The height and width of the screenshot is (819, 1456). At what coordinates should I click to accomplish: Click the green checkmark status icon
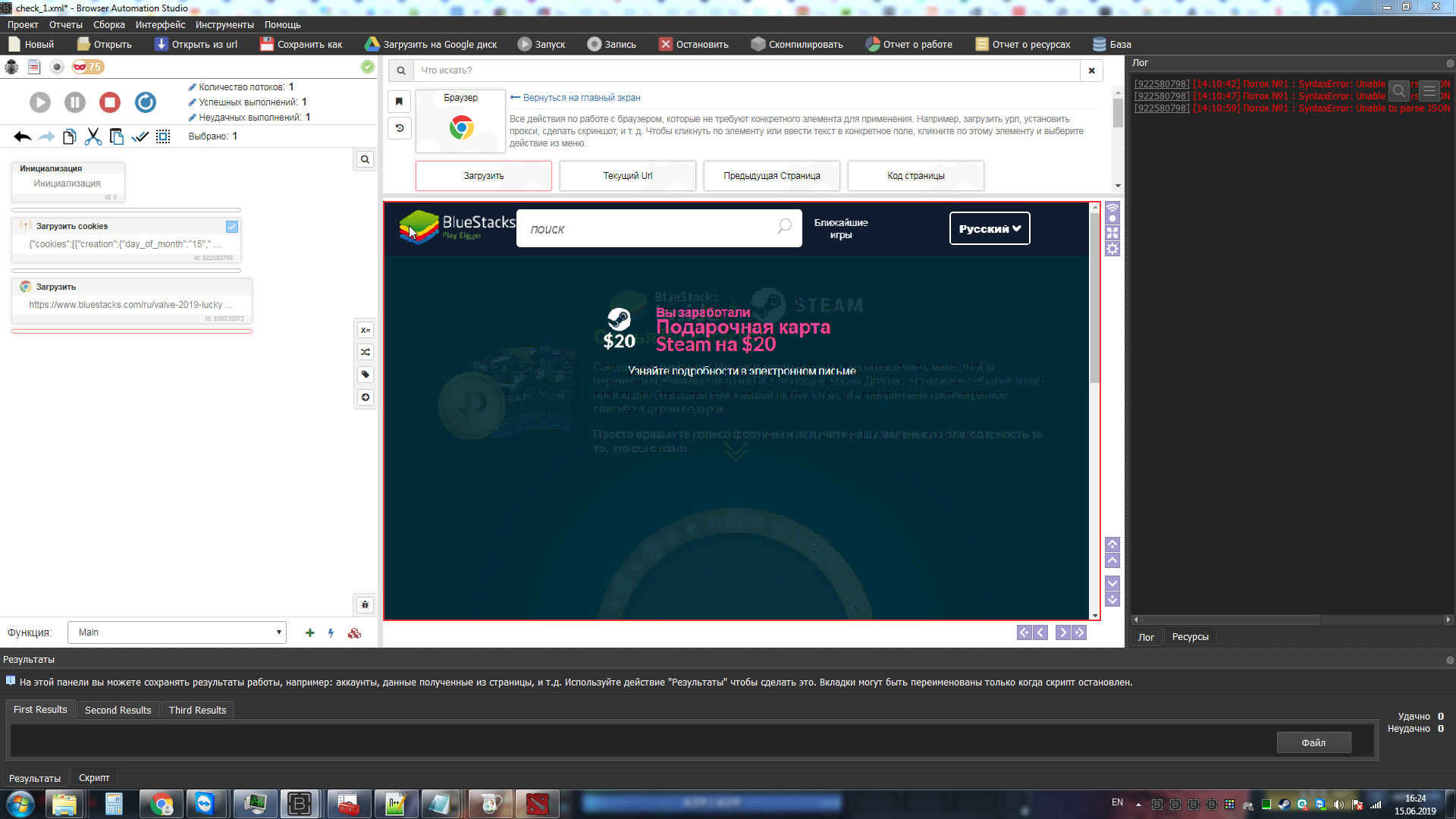[368, 67]
